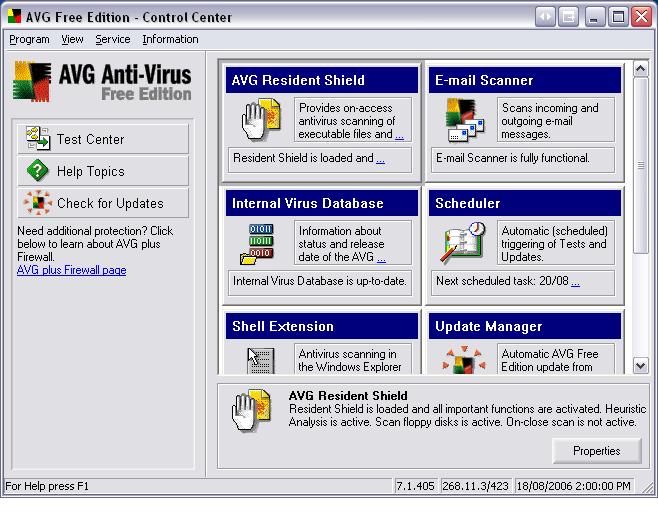The image size is (658, 512).
Task: Click the Test Center button icon
Action: pos(39,139)
